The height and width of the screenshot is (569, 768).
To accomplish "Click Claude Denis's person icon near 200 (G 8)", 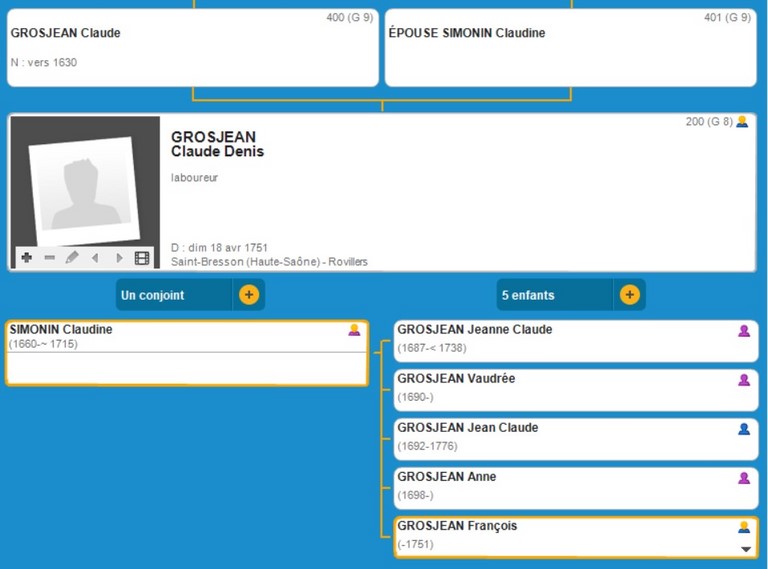I will (742, 122).
